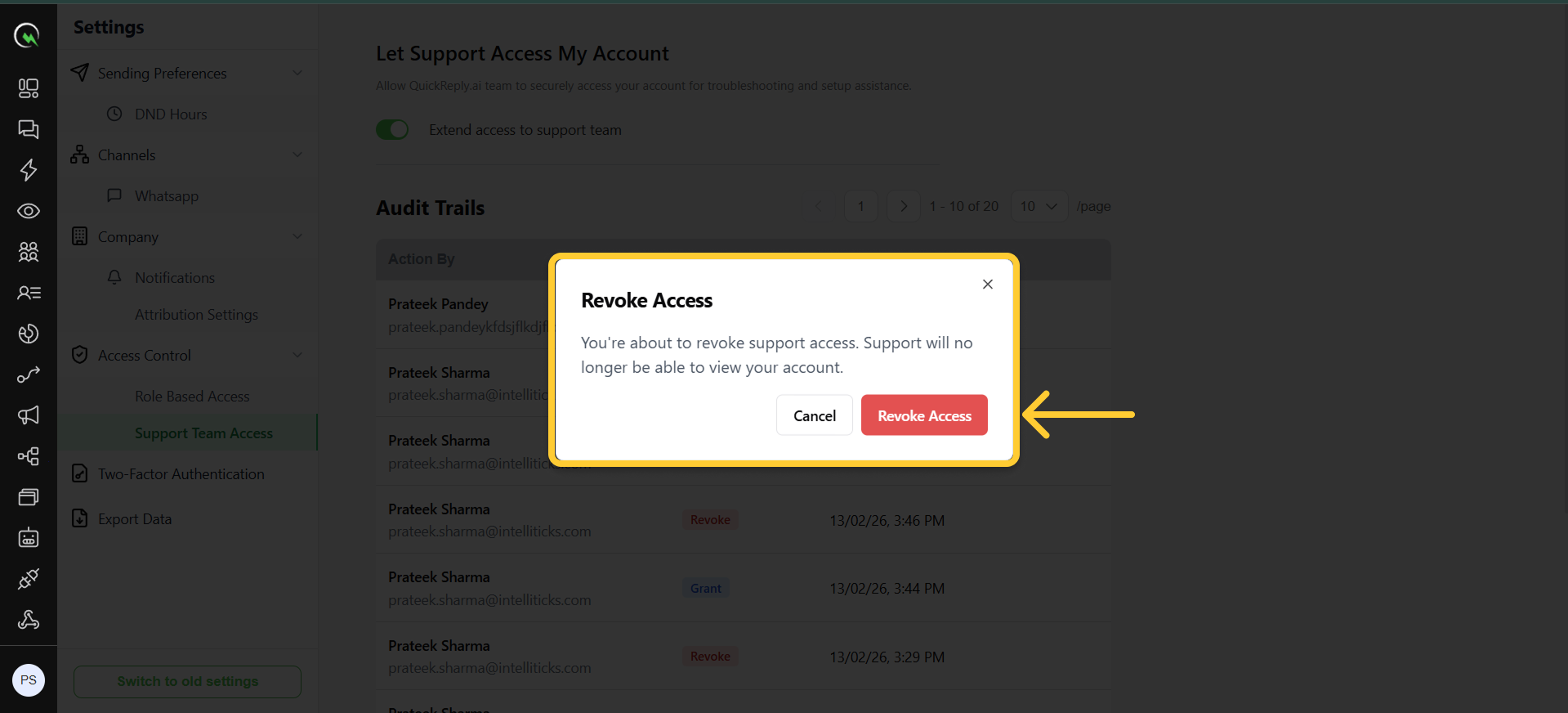Go to next audit trail page
This screenshot has height=713, width=1568.
click(903, 206)
